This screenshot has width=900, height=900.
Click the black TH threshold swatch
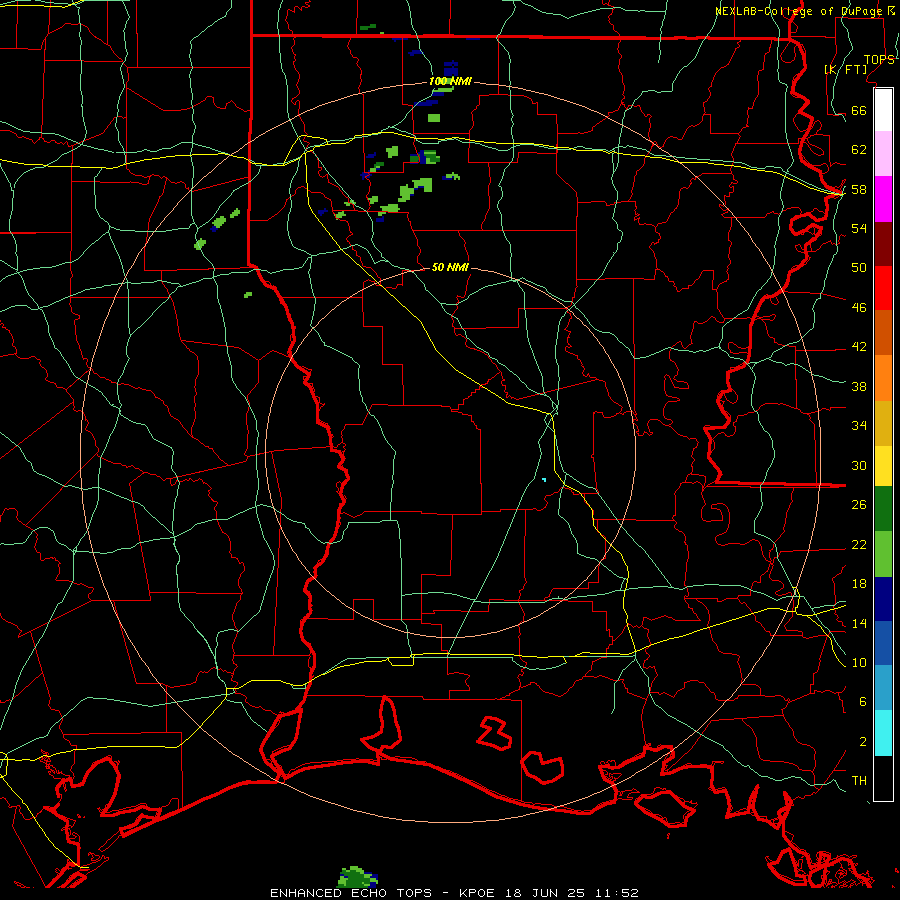(x=883, y=778)
